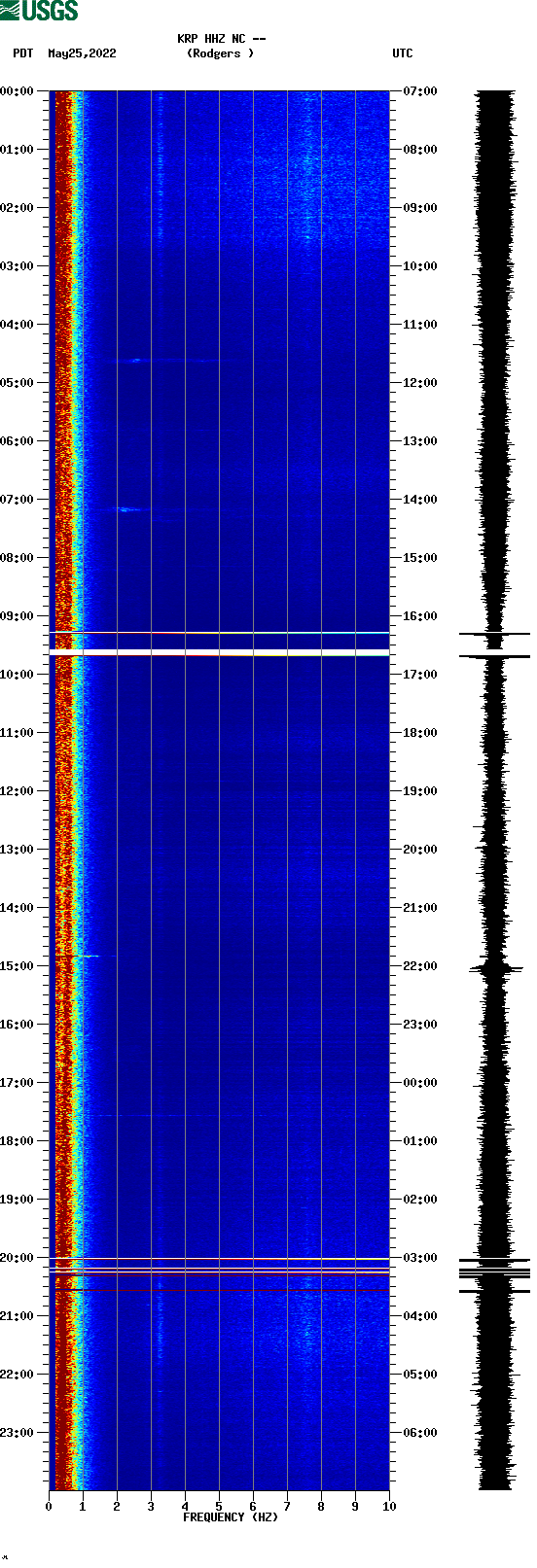Click the 17:00 UTC time label
Viewport: 537px width, 1568px height.
(x=420, y=675)
